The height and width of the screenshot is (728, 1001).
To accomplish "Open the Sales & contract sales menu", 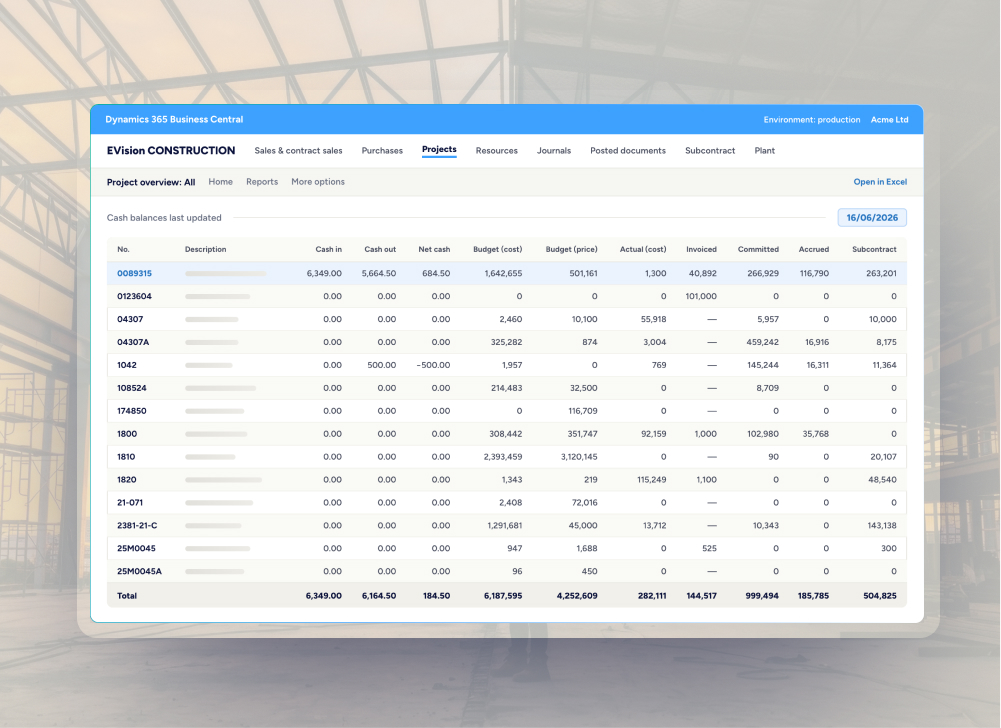I will pyautogui.click(x=298, y=151).
